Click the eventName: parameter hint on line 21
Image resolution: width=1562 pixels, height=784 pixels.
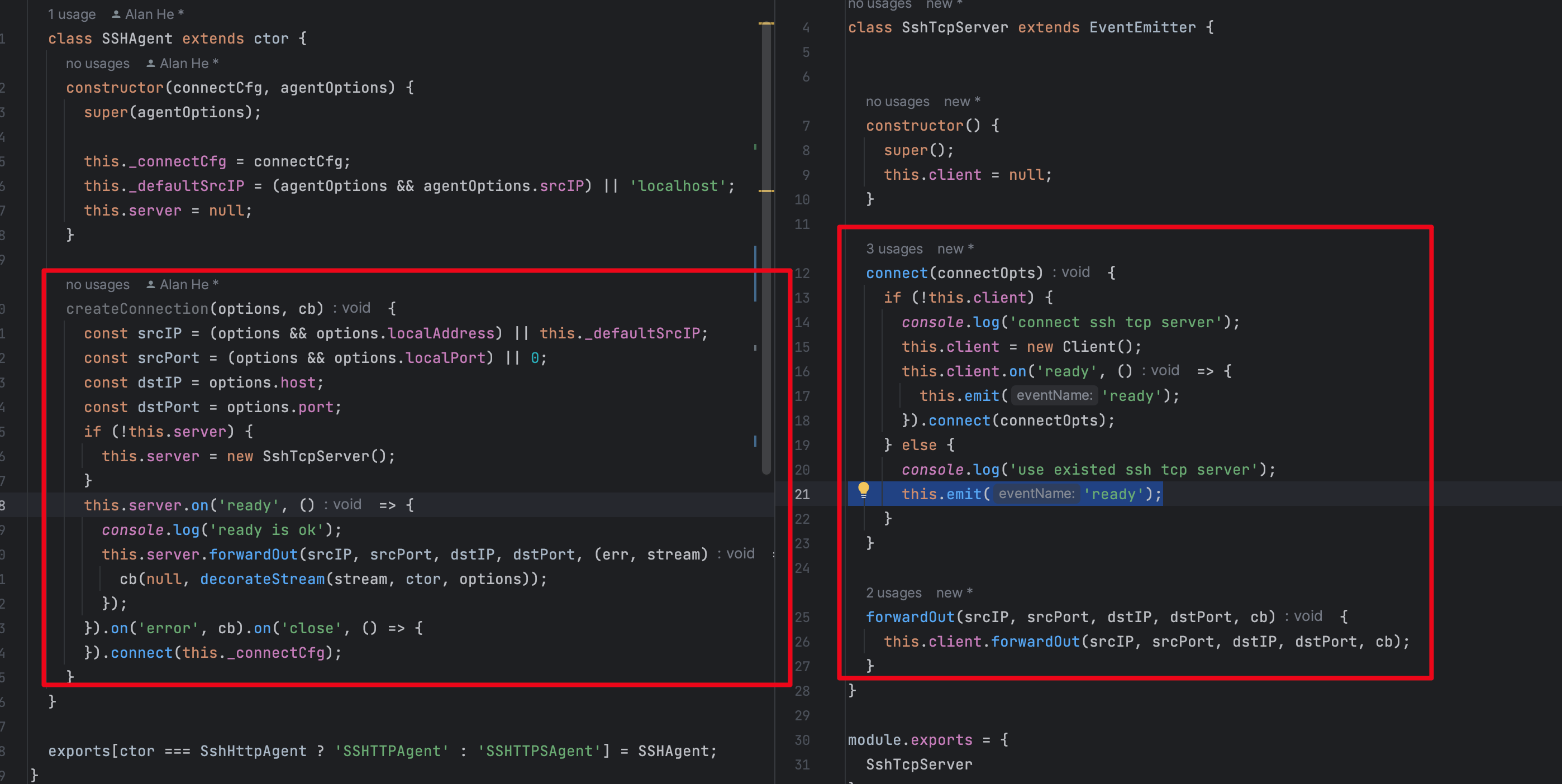pos(1037,494)
